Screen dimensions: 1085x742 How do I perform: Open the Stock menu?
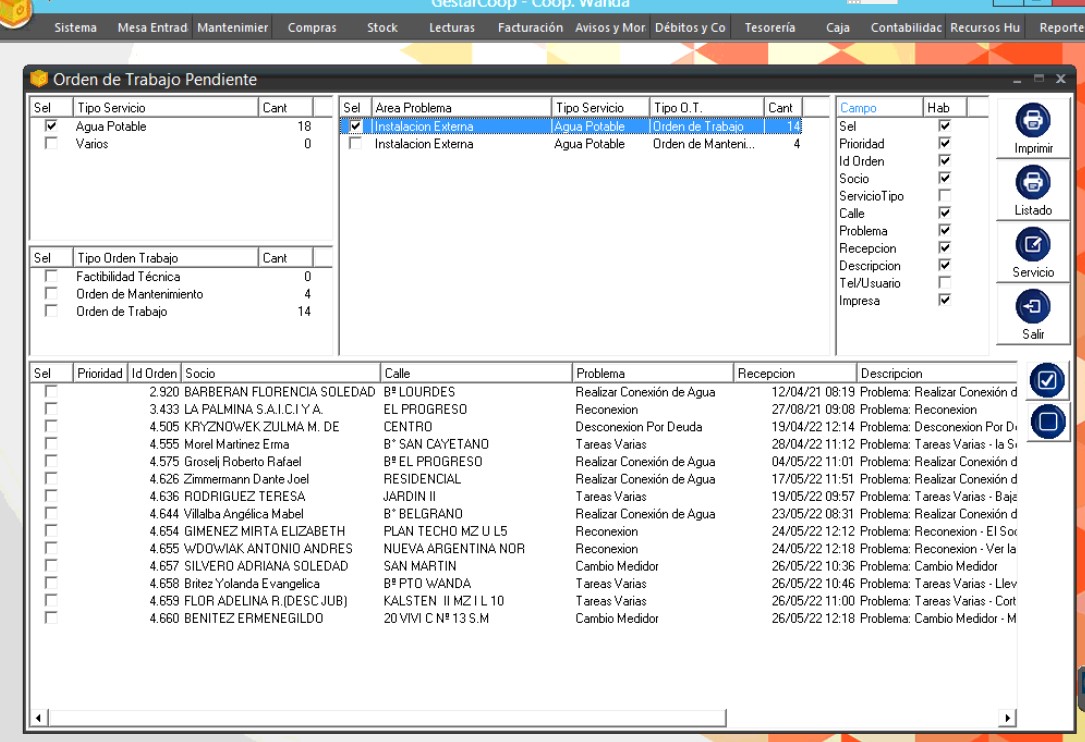pos(382,28)
